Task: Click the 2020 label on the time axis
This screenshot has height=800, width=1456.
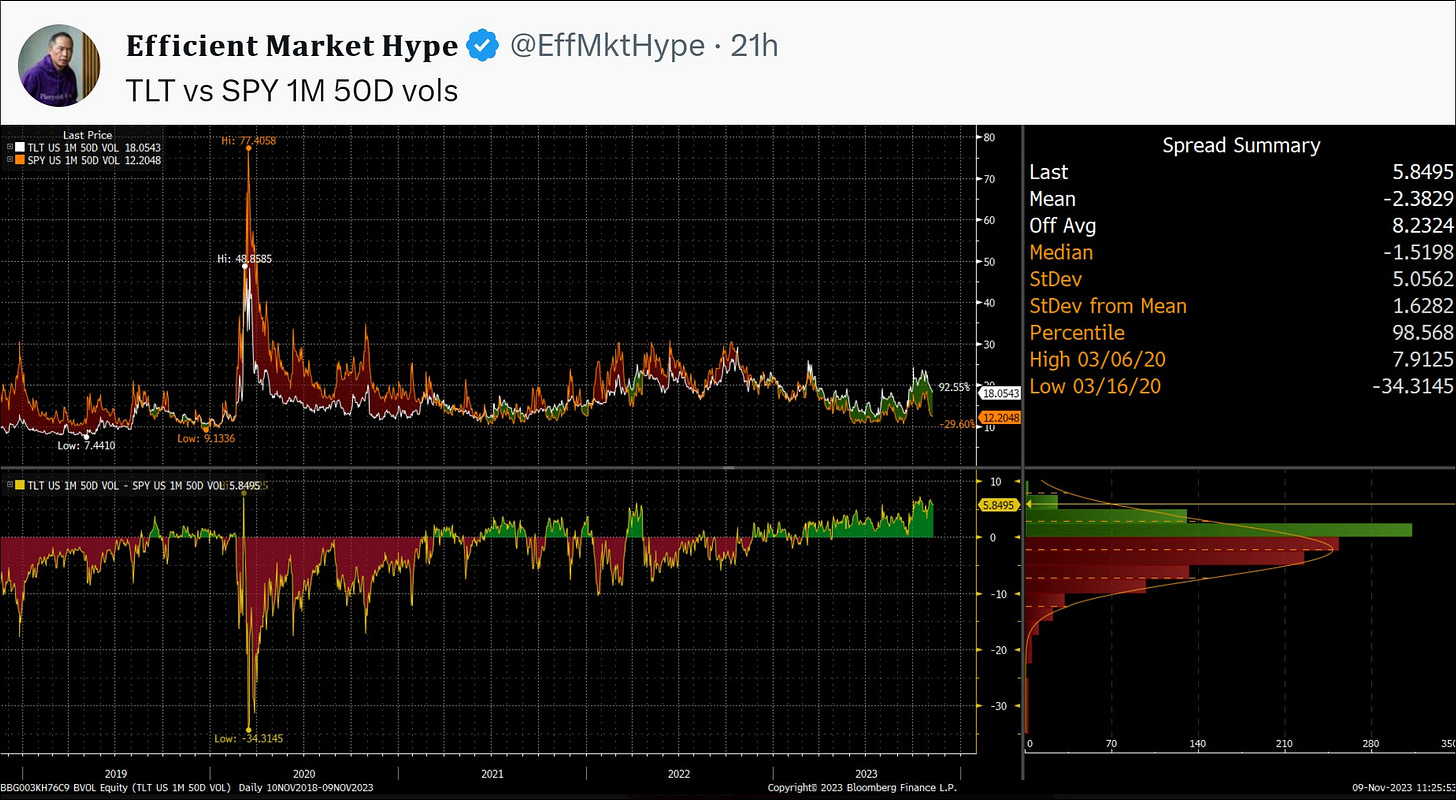Action: [303, 774]
